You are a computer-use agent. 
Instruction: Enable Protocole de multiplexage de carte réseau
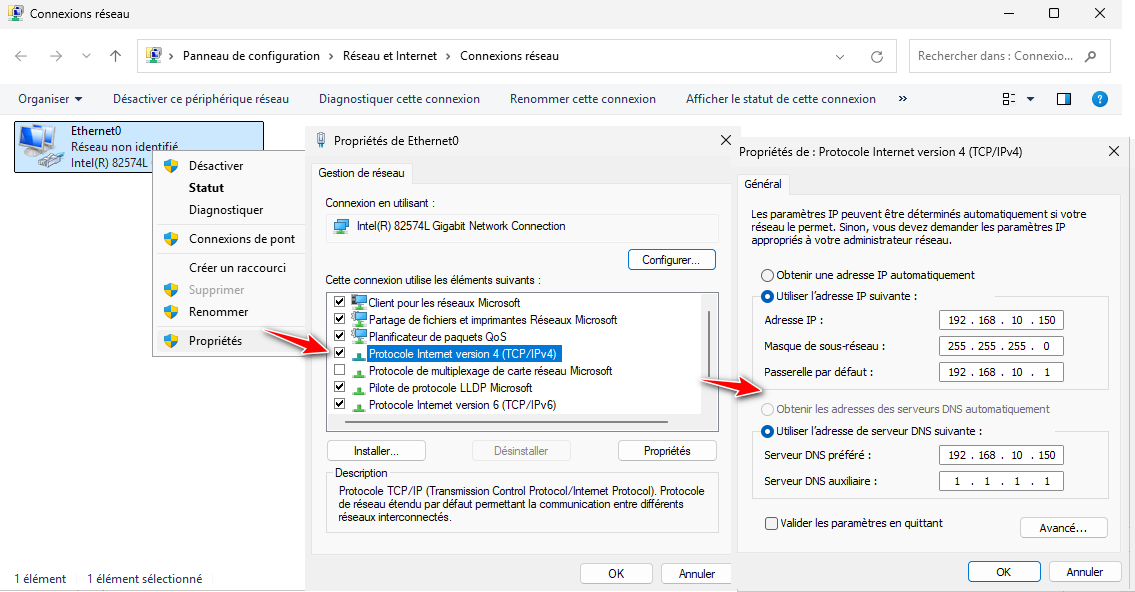pyautogui.click(x=339, y=370)
